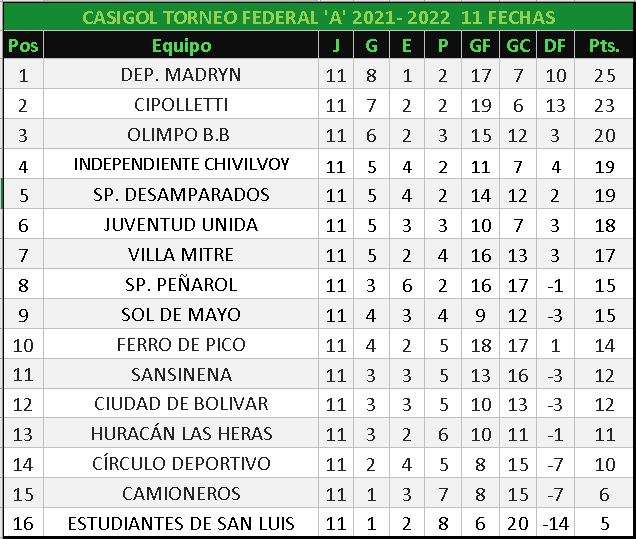Select the FERRO DE PICO team name
636x539 pixels.
181,344
